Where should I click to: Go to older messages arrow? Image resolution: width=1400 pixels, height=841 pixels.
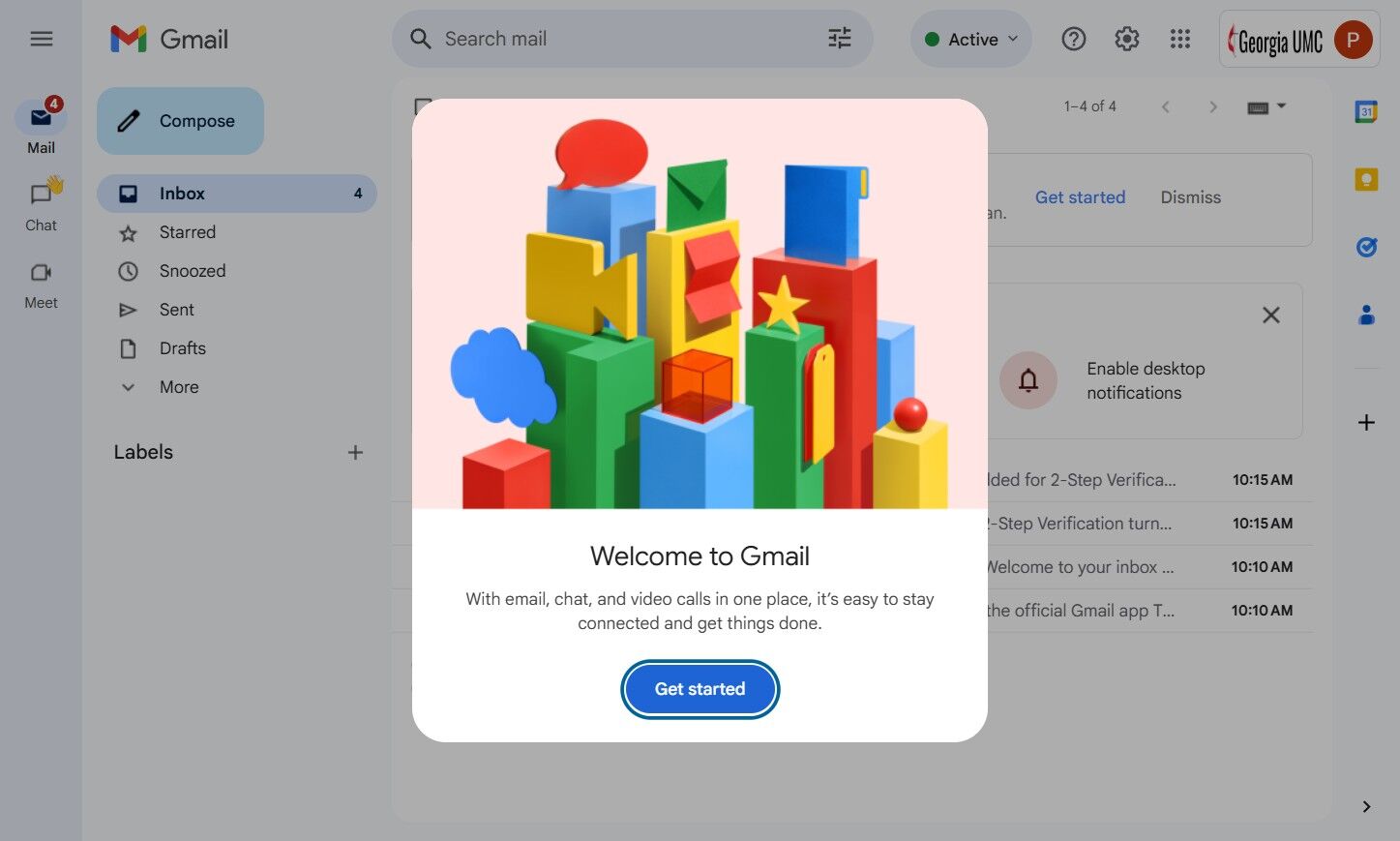click(x=1212, y=106)
